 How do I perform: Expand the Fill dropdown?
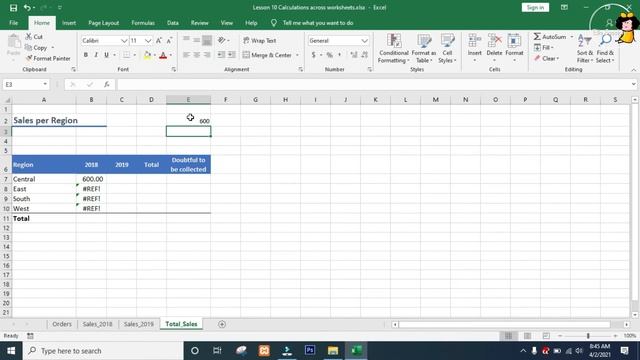click(x=553, y=48)
